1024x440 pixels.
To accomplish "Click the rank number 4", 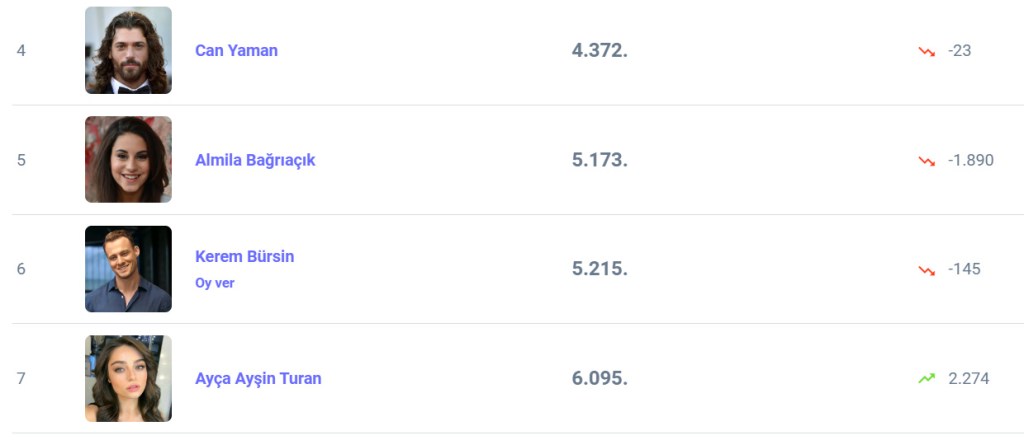I will (x=21, y=50).
